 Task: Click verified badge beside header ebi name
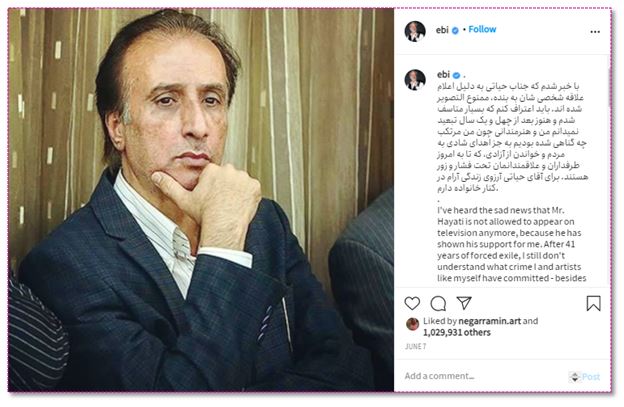(456, 30)
